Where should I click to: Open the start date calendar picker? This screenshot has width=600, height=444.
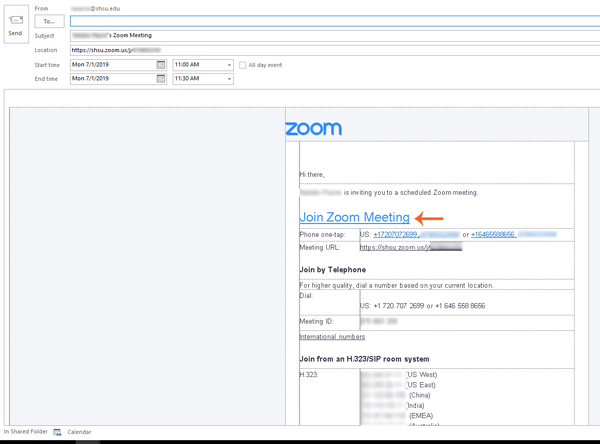161,65
